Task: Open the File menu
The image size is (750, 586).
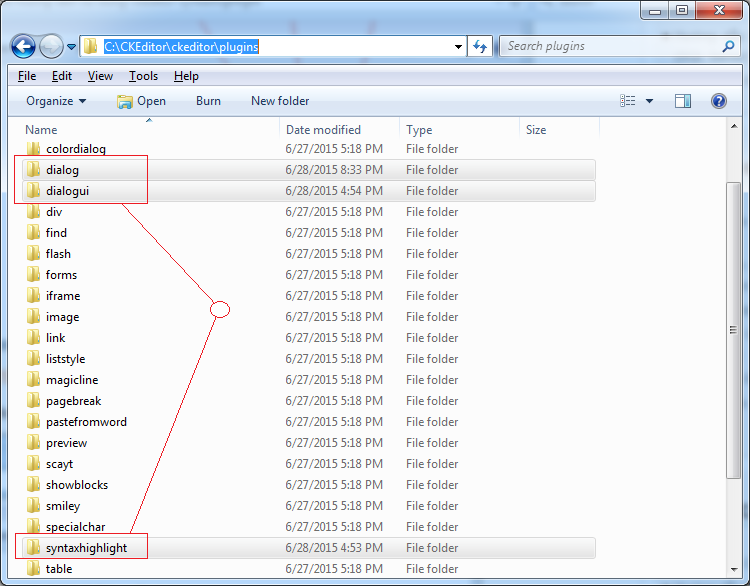Action: point(27,76)
